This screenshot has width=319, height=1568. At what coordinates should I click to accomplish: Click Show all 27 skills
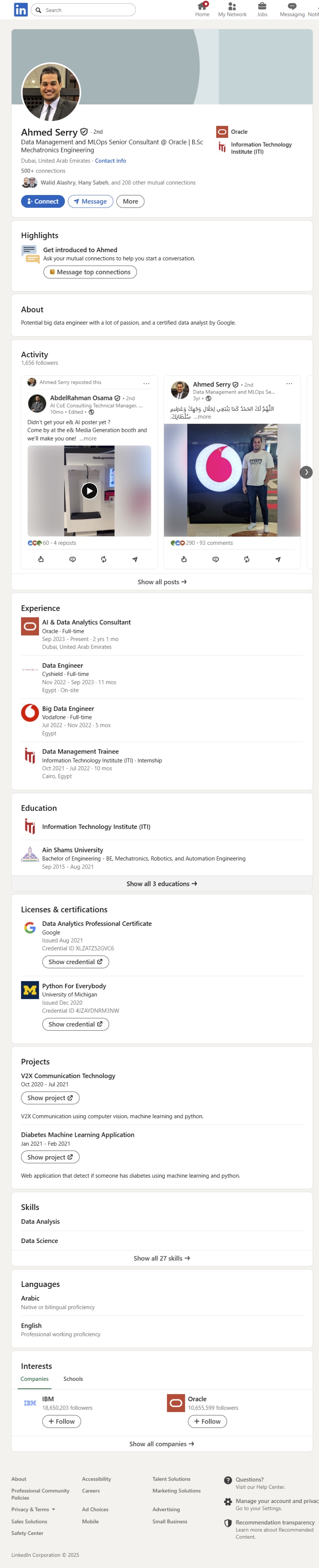(x=162, y=1258)
